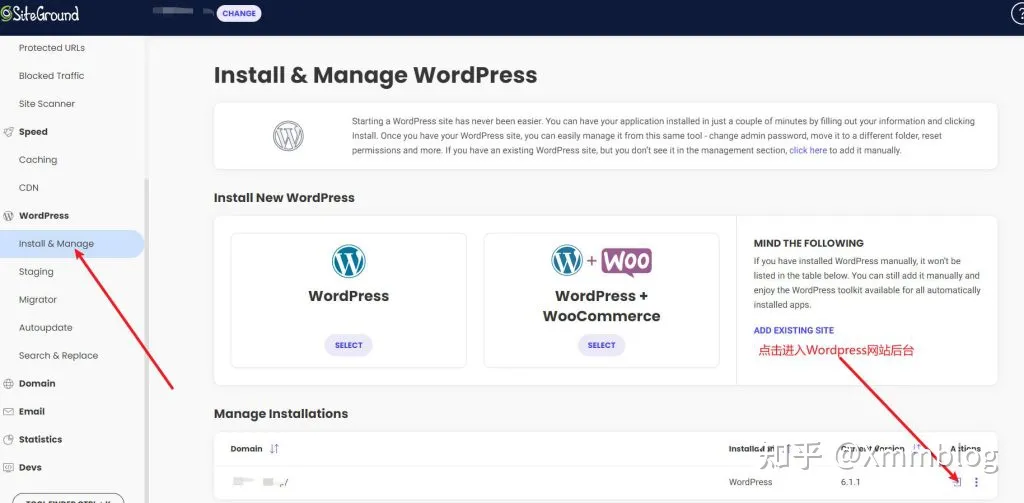Expand the Domain sidebar section
Image resolution: width=1024 pixels, height=503 pixels.
(37, 383)
